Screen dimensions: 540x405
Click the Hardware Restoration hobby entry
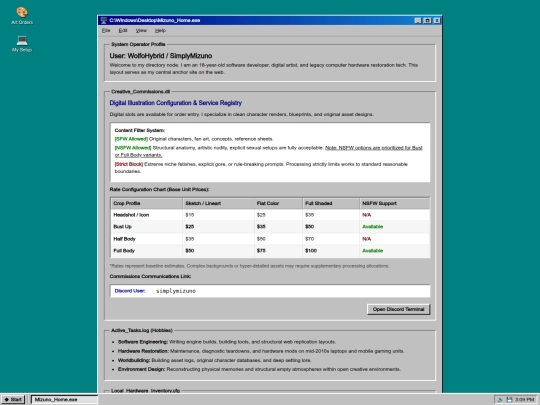(261, 351)
